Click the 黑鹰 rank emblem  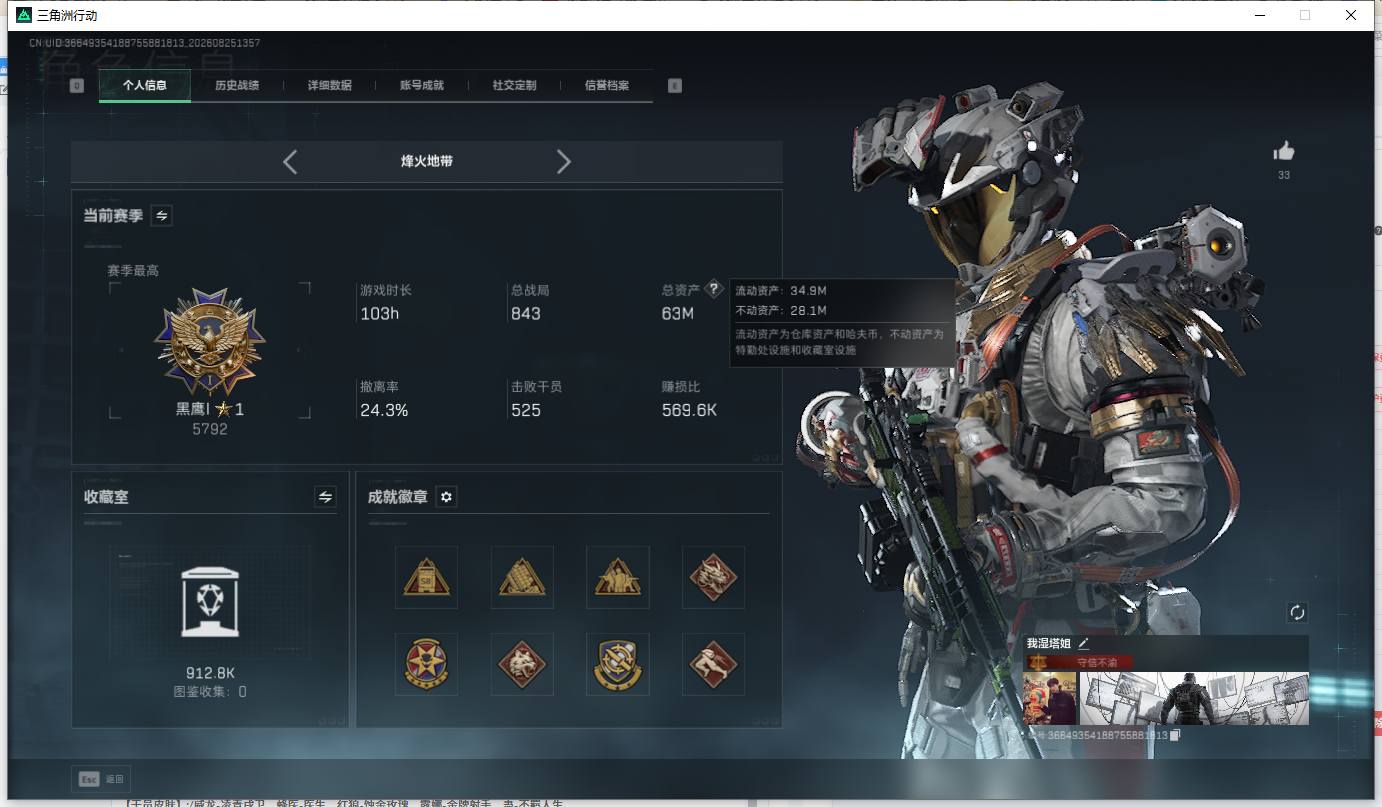210,342
